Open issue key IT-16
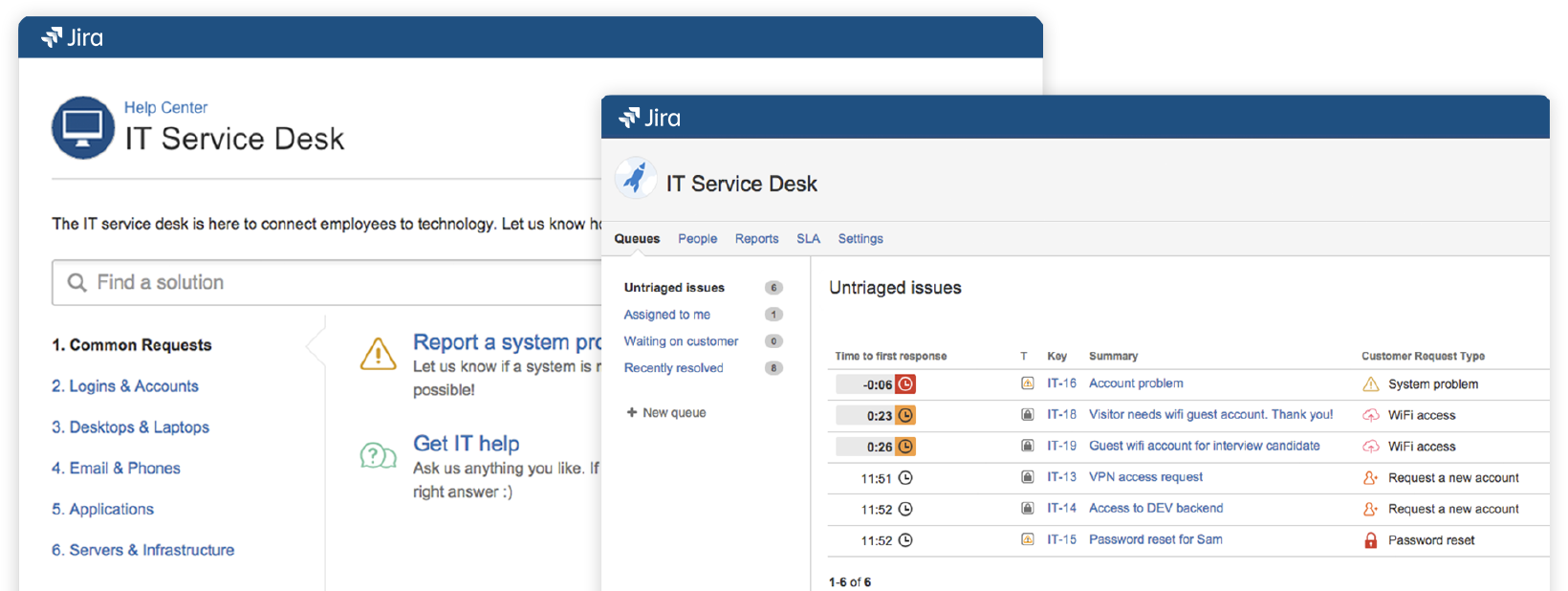Screen dimensions: 1568x591 (x=1061, y=383)
